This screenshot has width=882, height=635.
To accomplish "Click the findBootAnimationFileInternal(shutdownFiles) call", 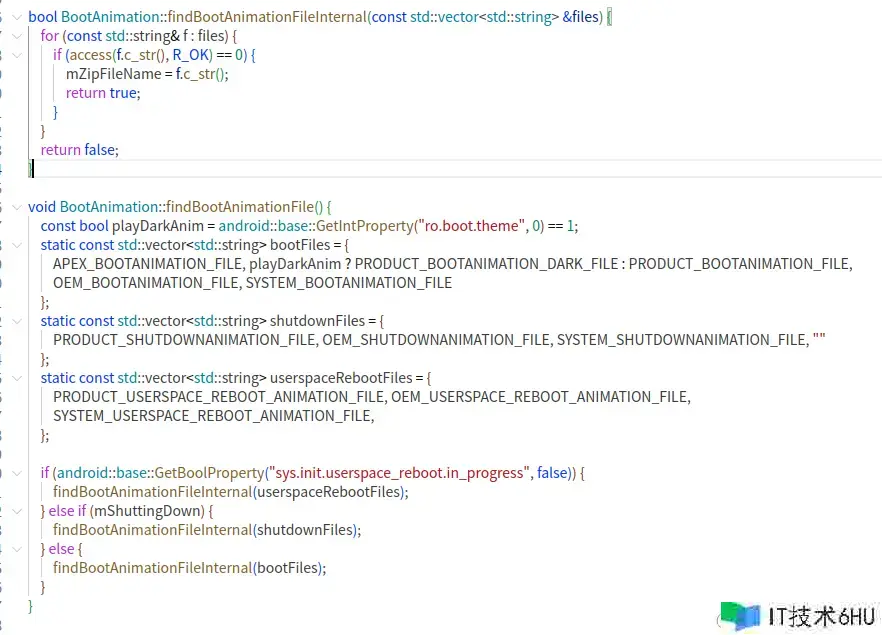I will coord(207,530).
